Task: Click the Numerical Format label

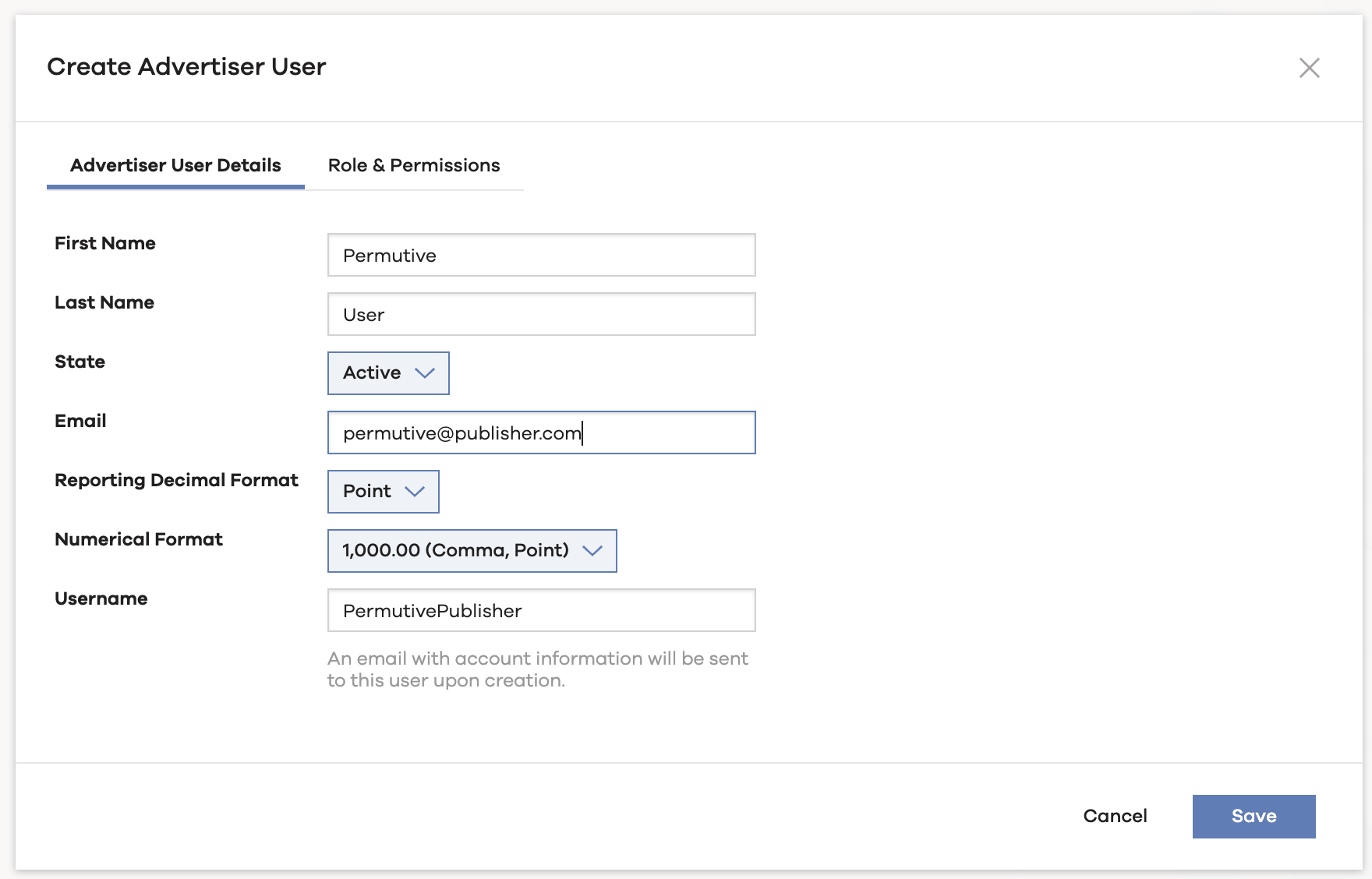Action: click(x=139, y=539)
